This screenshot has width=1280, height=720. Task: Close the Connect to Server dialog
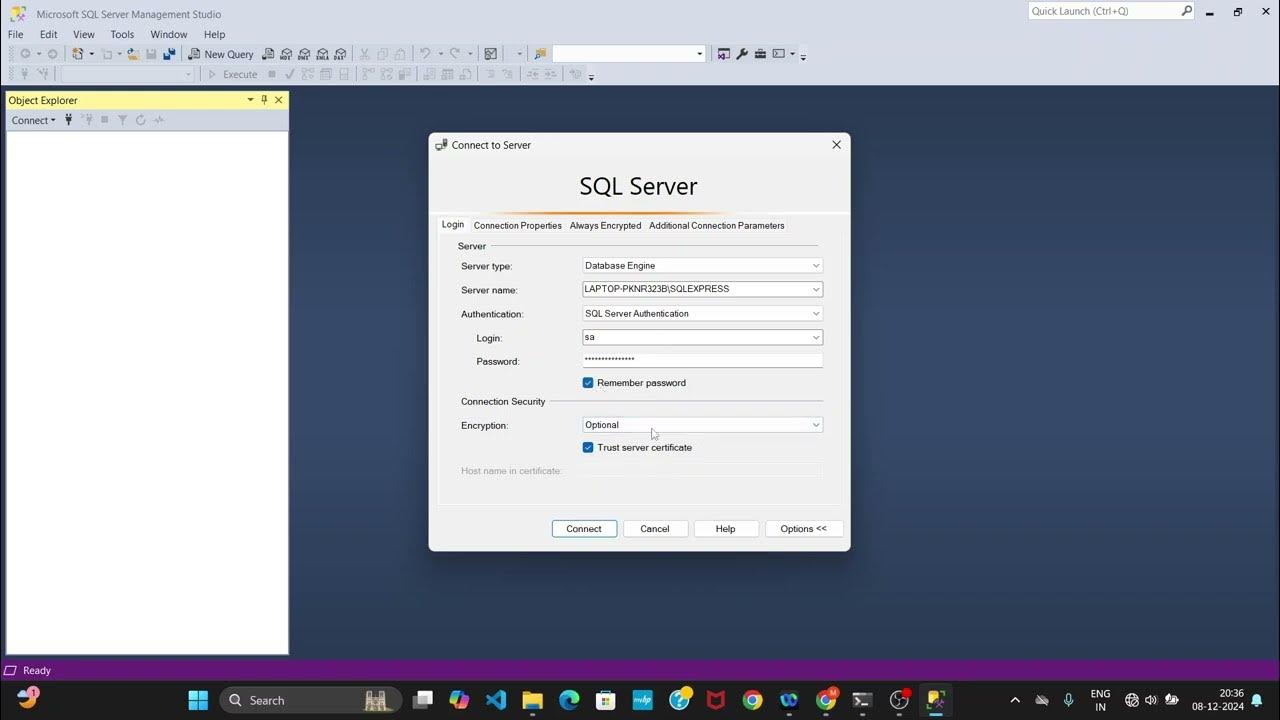tap(836, 145)
